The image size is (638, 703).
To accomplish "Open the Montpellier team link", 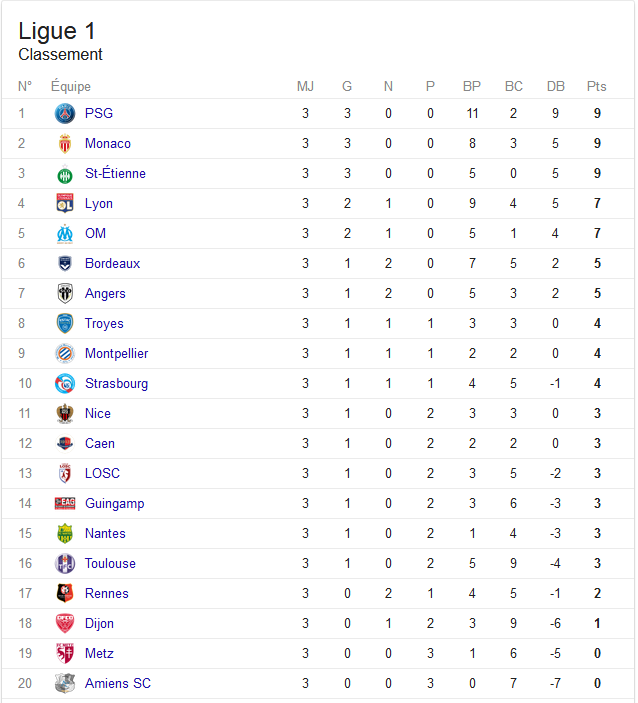I will click(x=117, y=354).
